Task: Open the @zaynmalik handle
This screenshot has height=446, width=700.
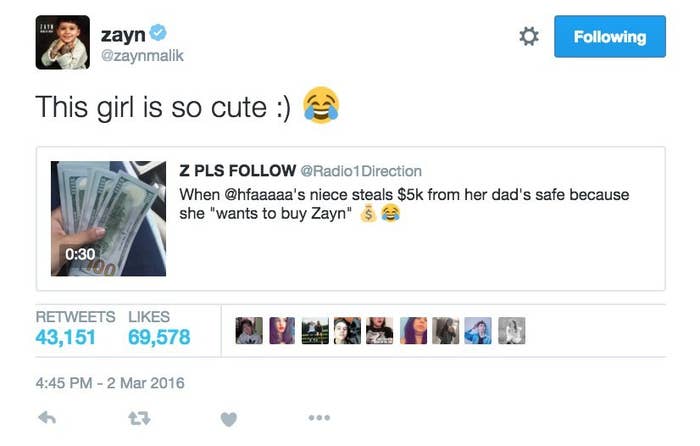Action: pyautogui.click(x=142, y=56)
